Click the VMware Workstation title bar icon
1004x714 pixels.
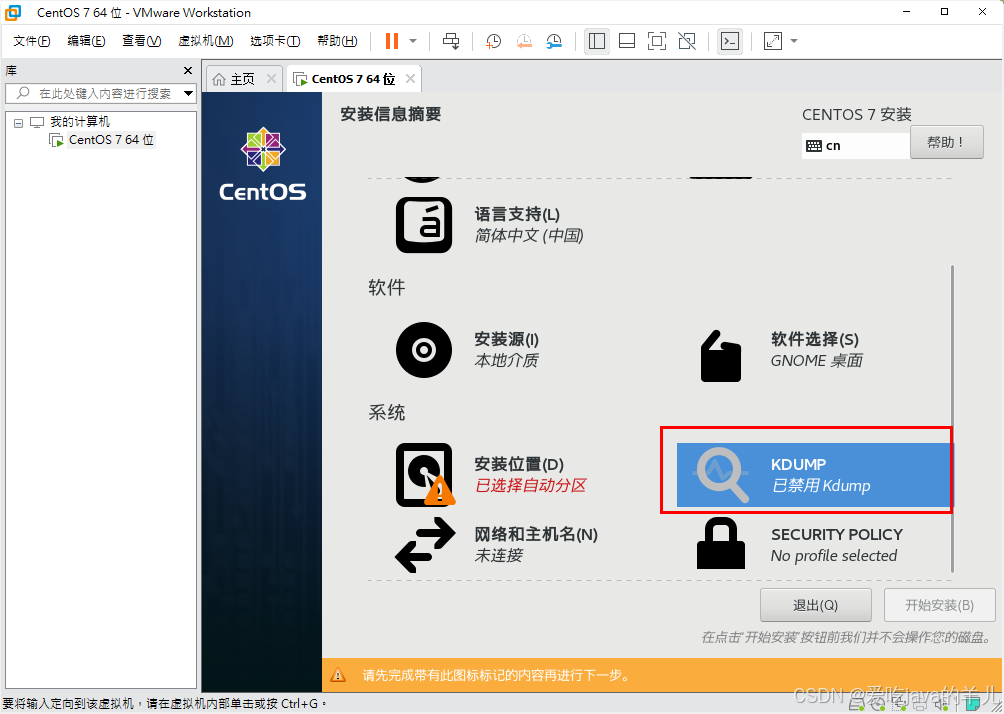point(13,12)
